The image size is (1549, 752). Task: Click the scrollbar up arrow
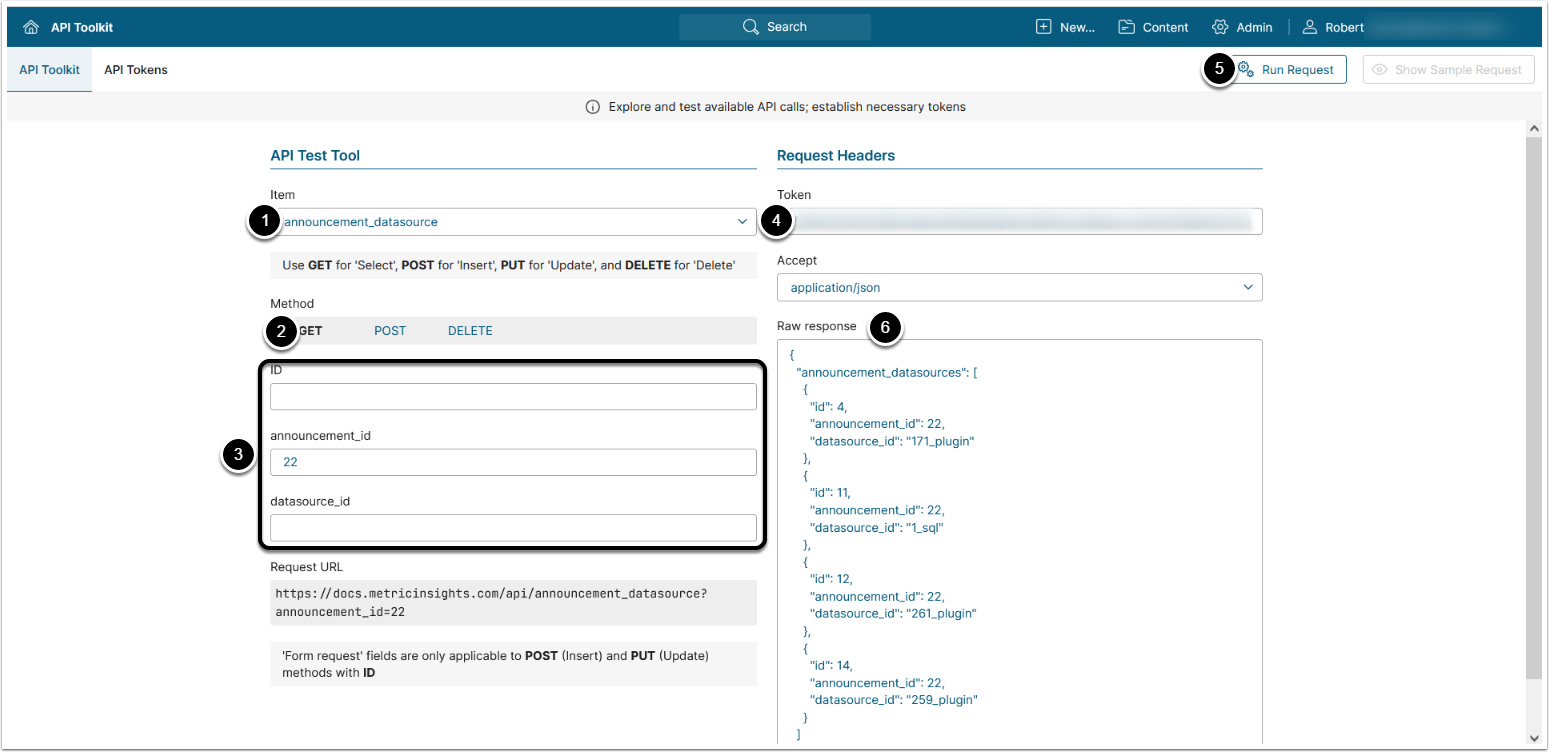click(x=1534, y=129)
